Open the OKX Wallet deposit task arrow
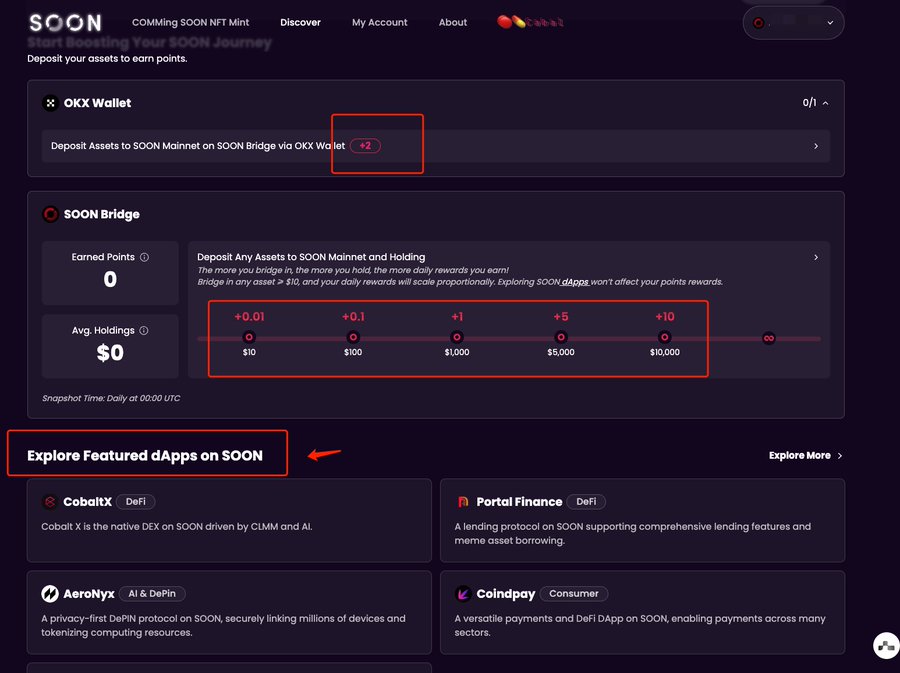 point(816,146)
